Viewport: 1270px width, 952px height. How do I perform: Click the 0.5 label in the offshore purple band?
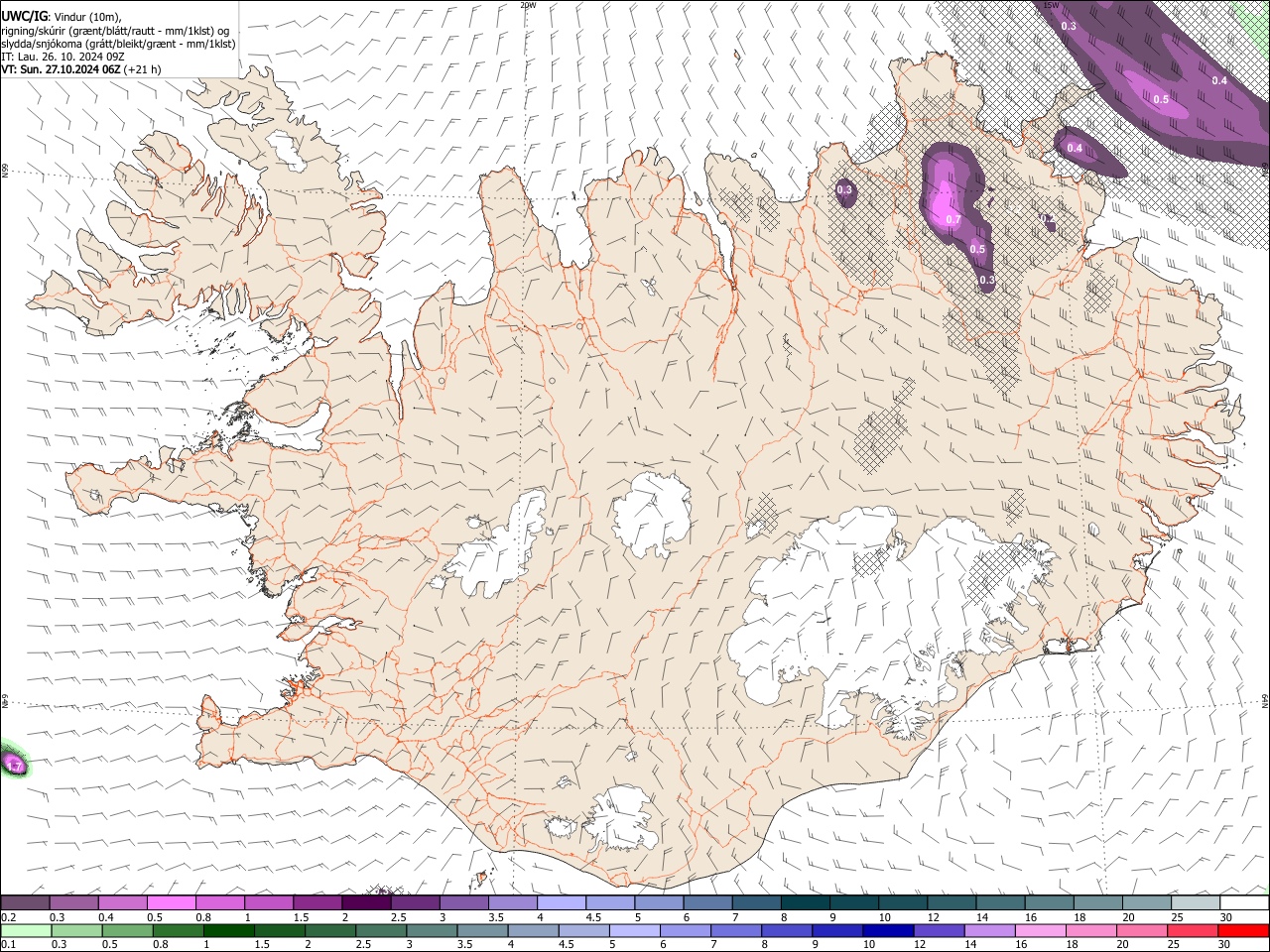1160,99
